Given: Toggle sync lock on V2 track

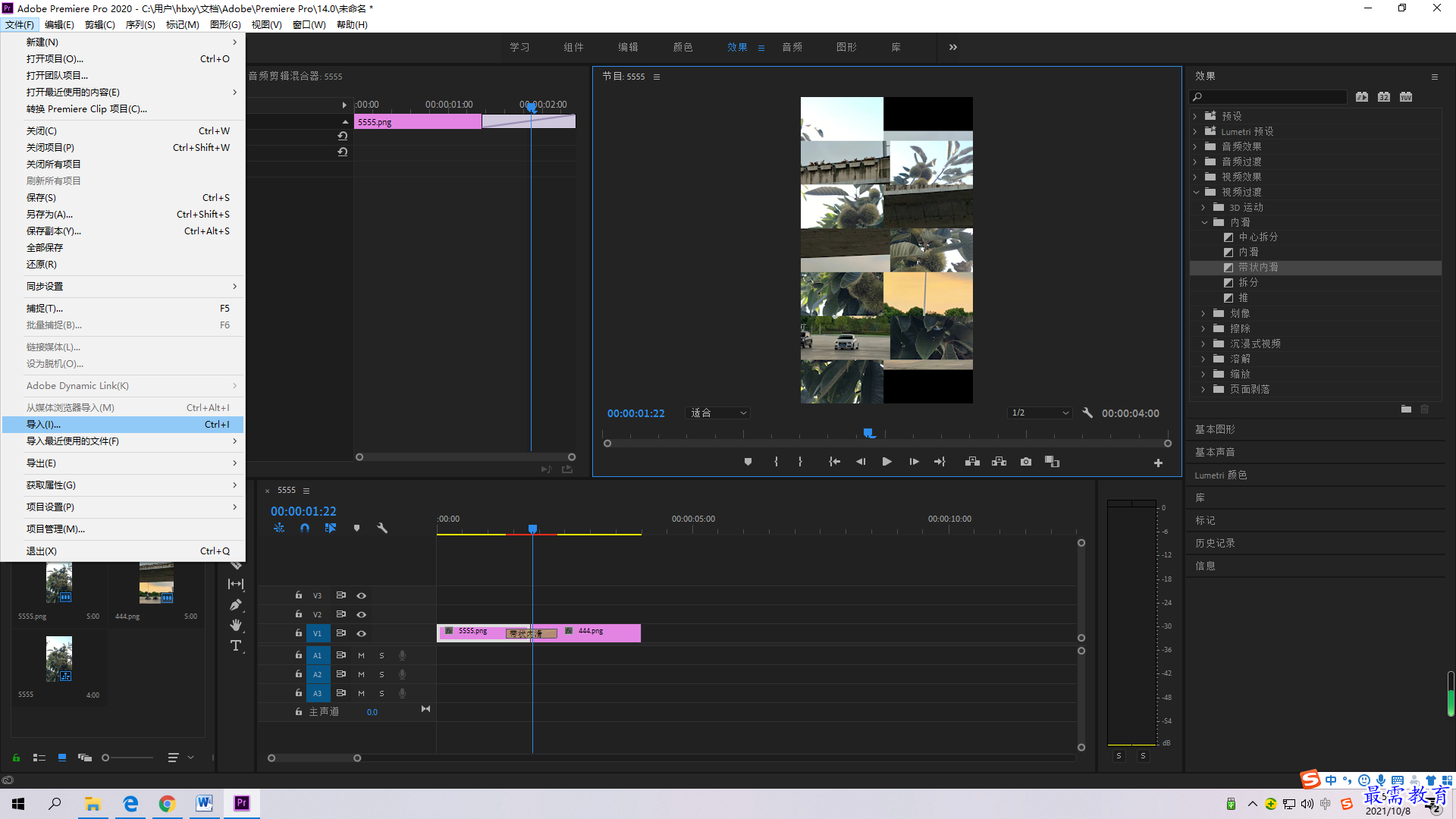Looking at the screenshot, I should tap(341, 614).
